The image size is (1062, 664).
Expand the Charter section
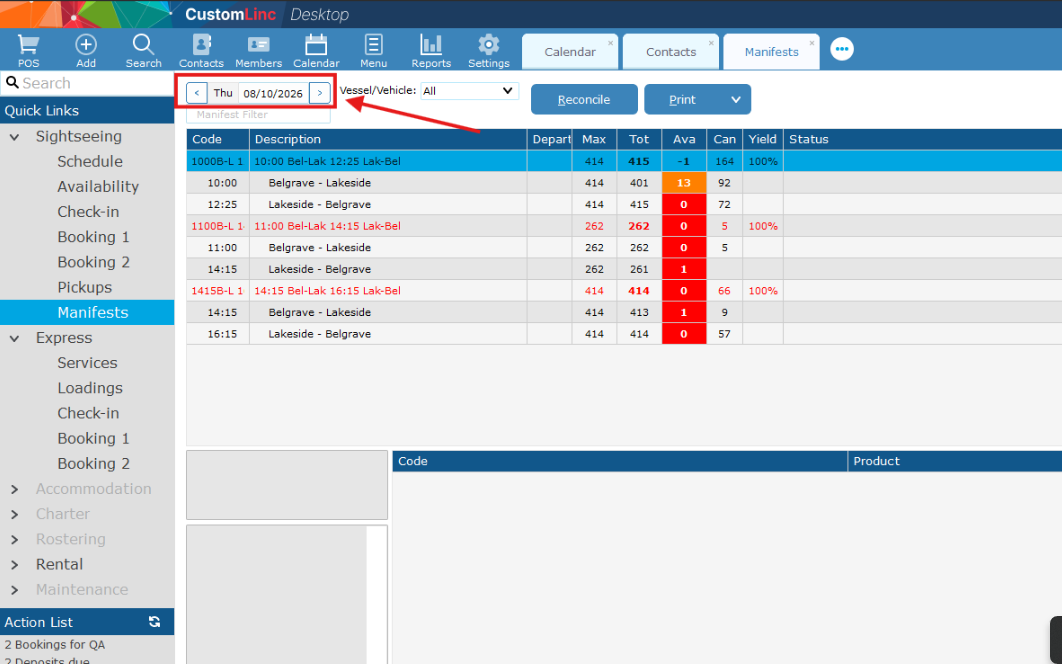coord(14,514)
